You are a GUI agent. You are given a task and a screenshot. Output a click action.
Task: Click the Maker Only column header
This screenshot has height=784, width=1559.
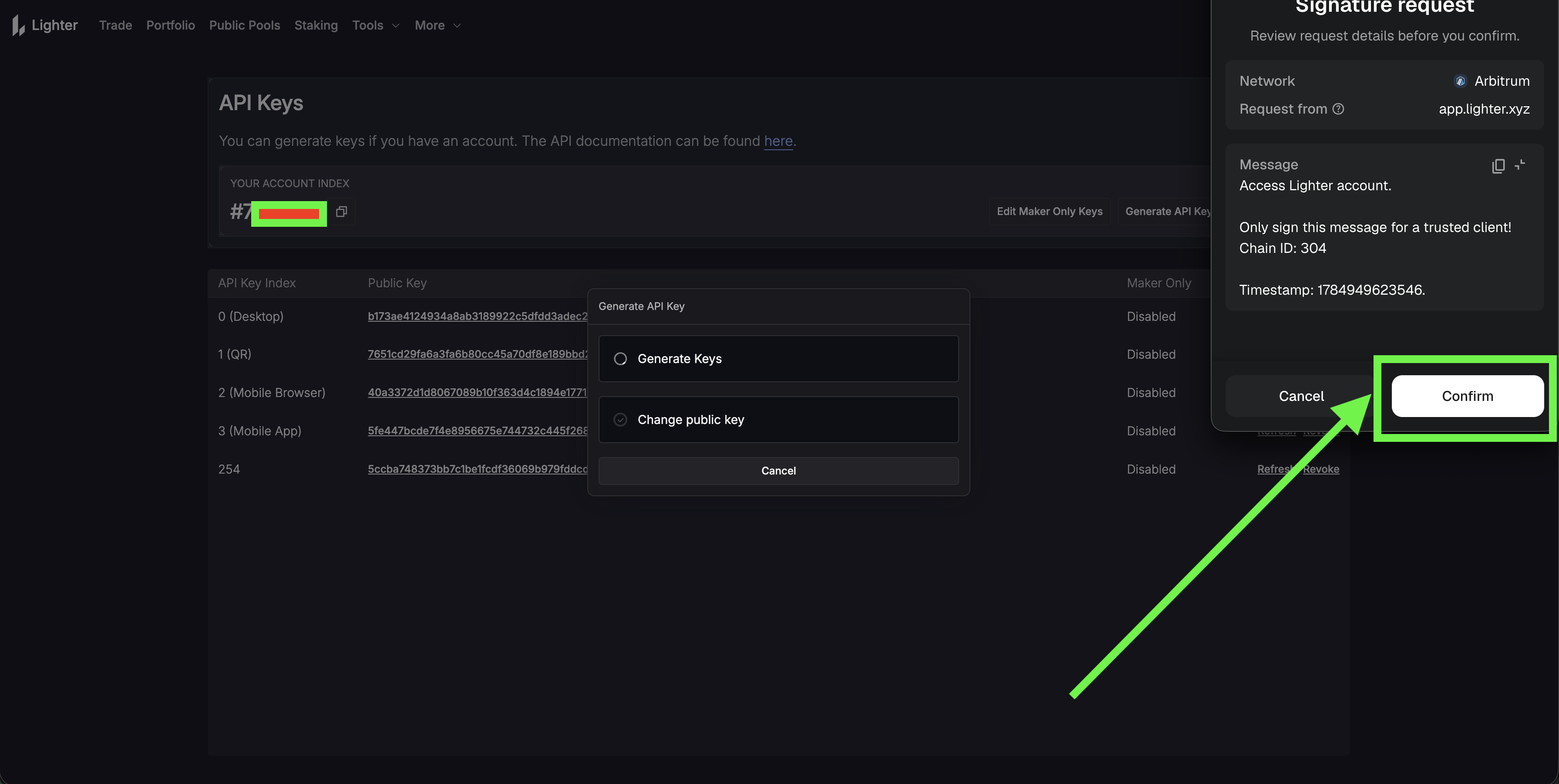(1158, 283)
